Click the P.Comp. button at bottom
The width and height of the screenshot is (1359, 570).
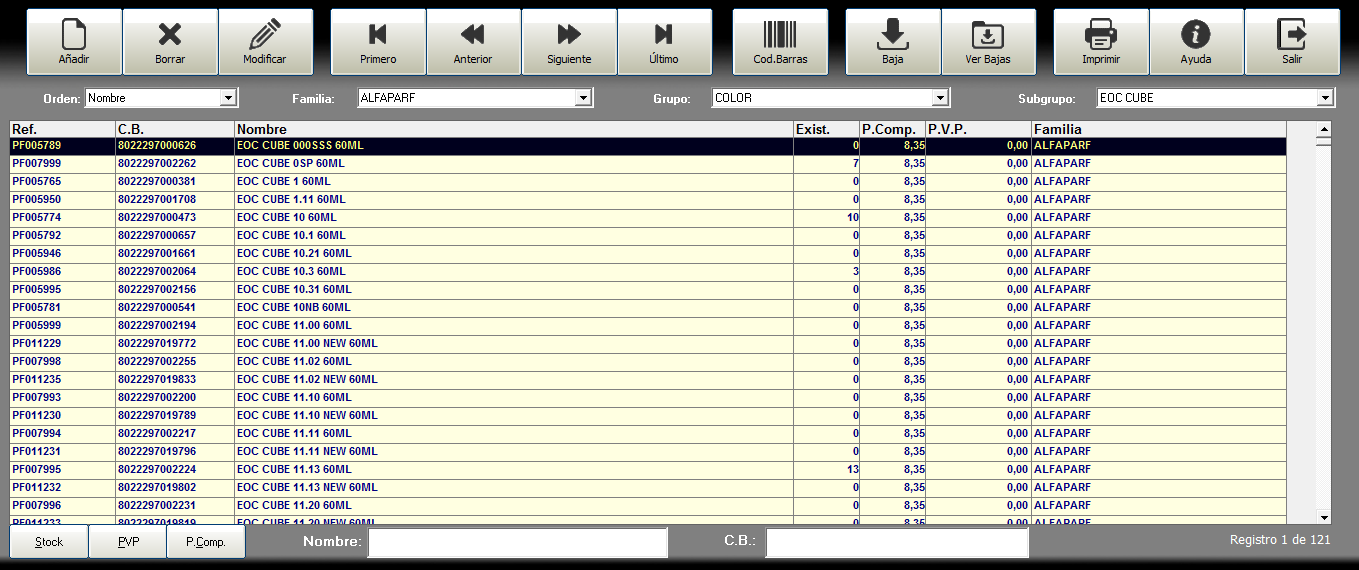pyautogui.click(x=206, y=542)
